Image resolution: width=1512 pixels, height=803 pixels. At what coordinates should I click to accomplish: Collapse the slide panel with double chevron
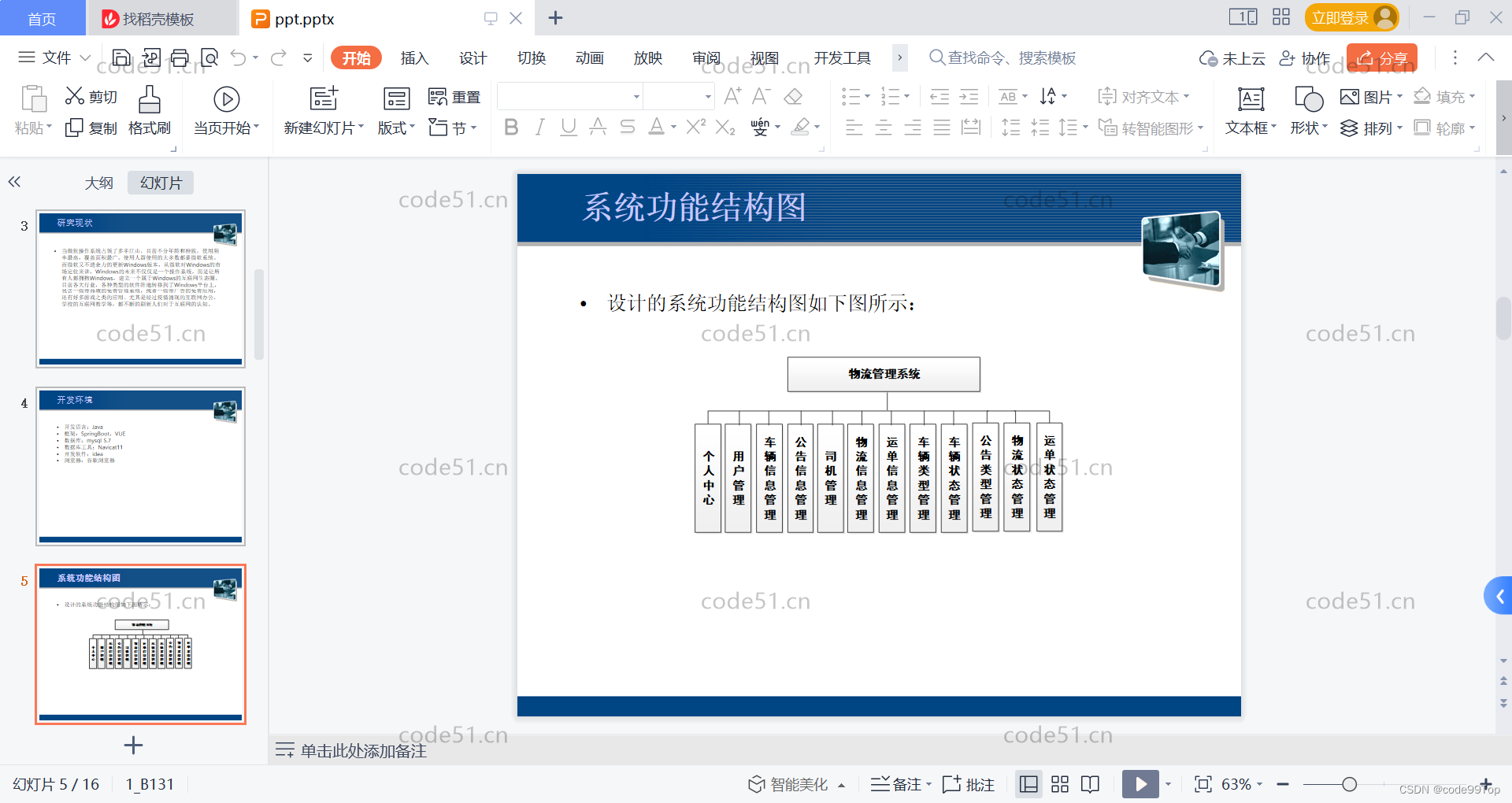coord(14,182)
